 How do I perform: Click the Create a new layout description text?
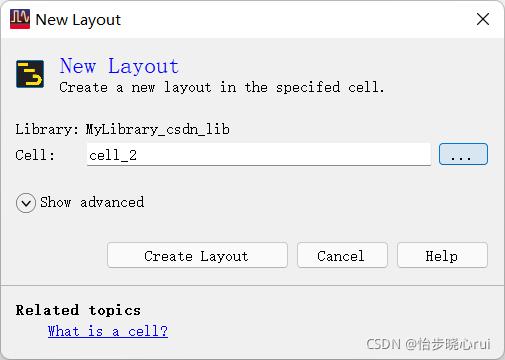point(222,87)
